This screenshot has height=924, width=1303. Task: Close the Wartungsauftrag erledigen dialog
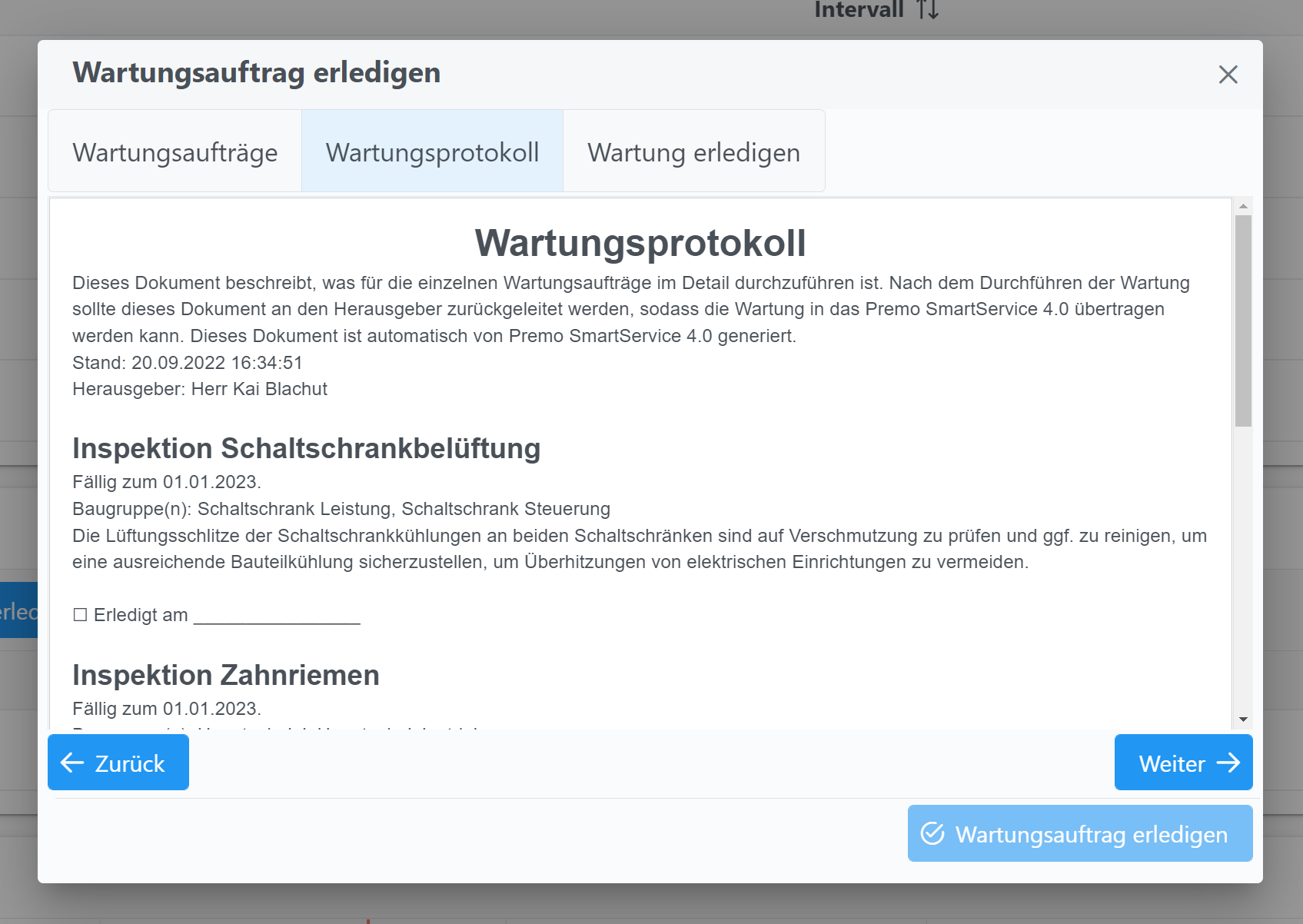pos(1228,75)
